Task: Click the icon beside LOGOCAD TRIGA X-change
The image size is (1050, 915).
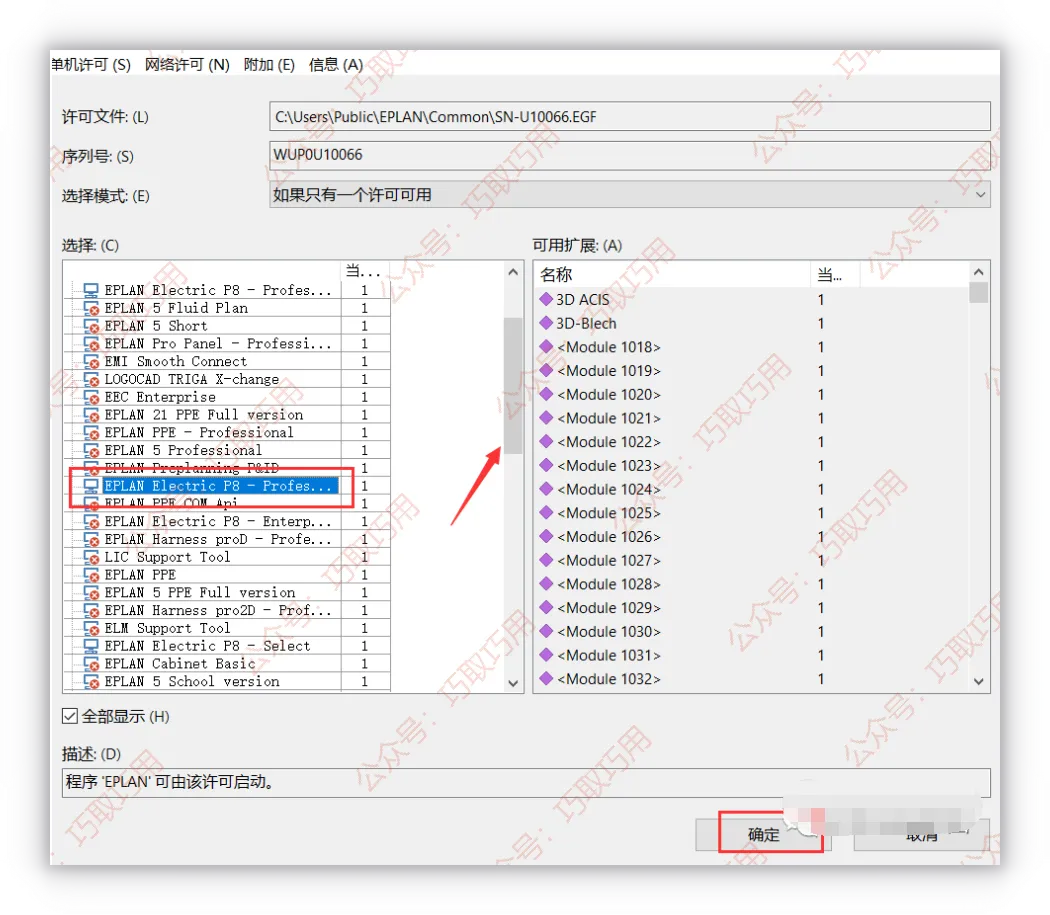Action: tap(91, 379)
